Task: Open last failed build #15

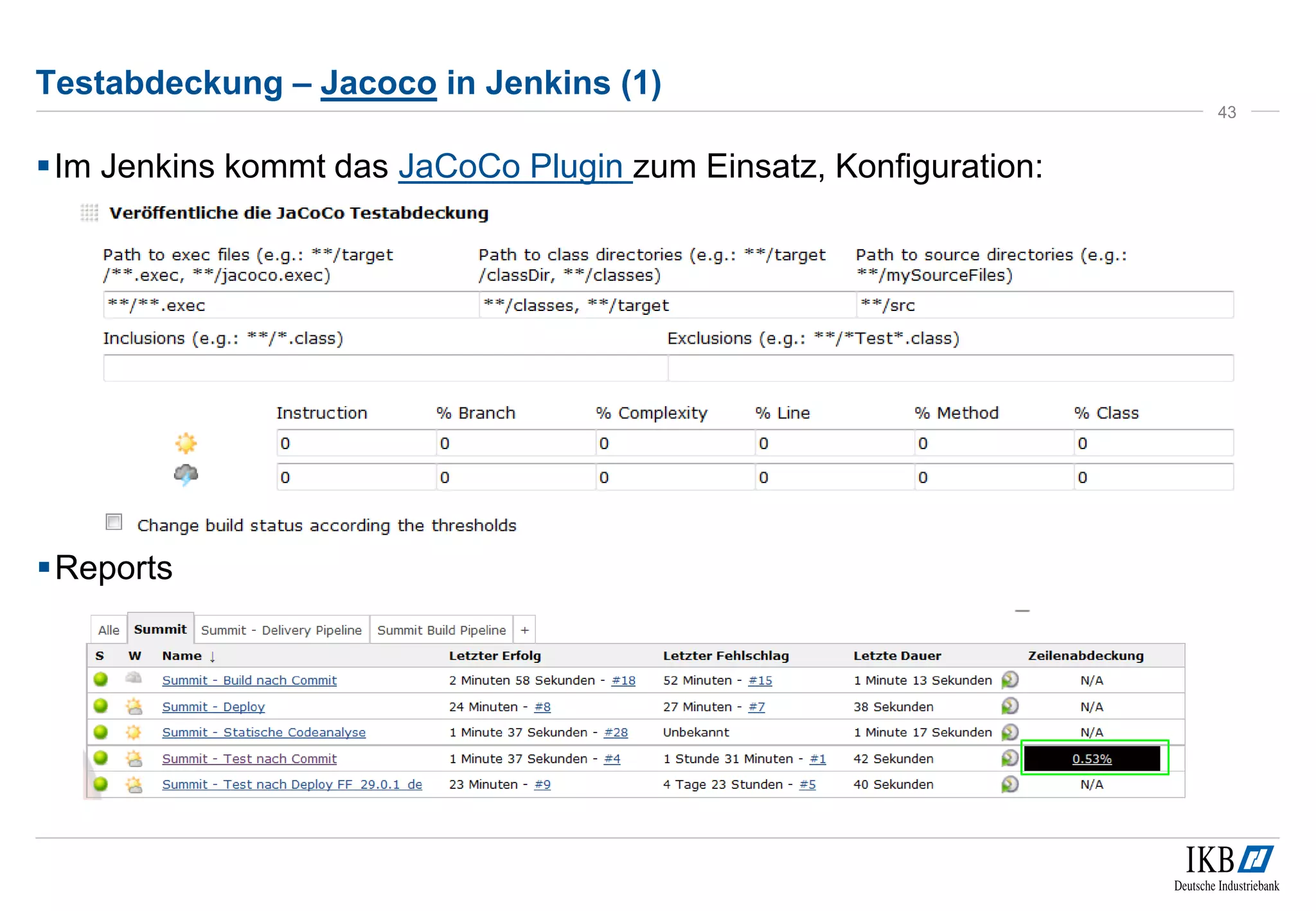Action: 760,680
